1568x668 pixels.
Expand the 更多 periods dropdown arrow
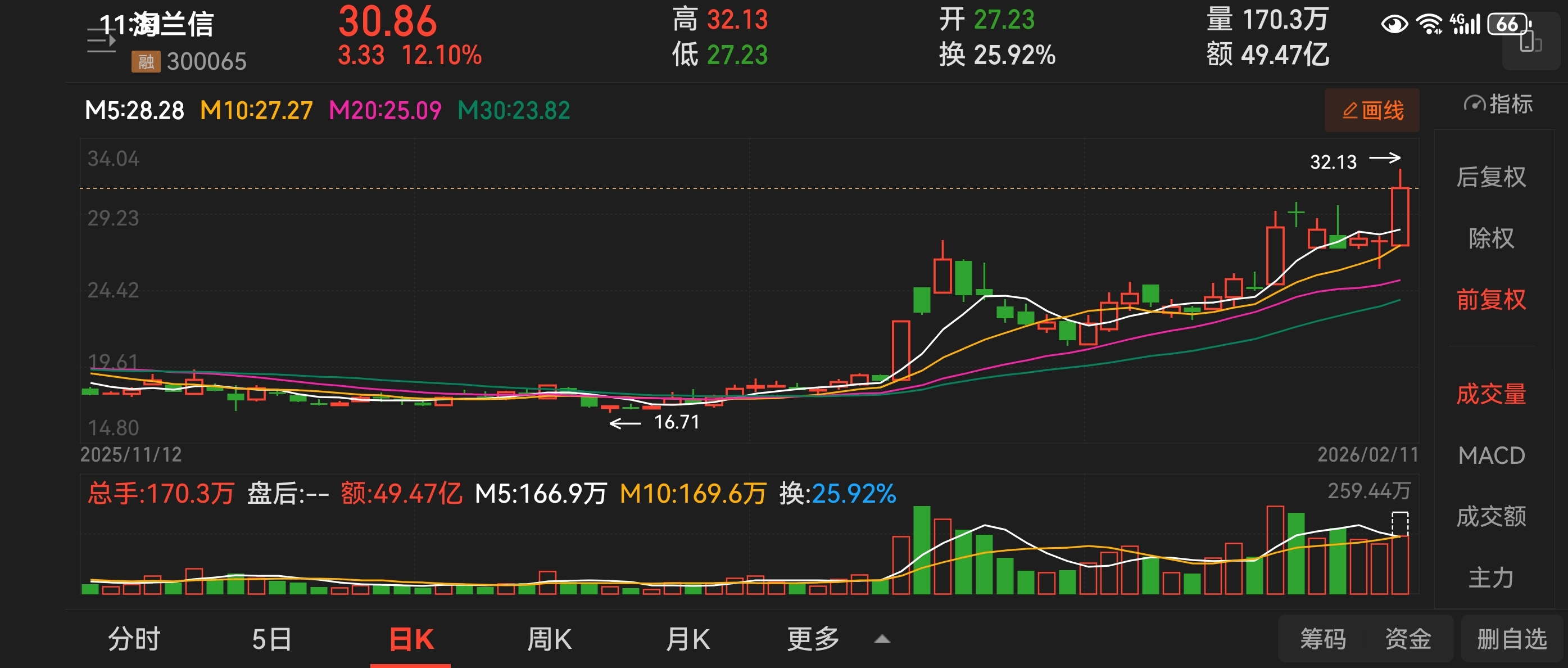pos(882,639)
